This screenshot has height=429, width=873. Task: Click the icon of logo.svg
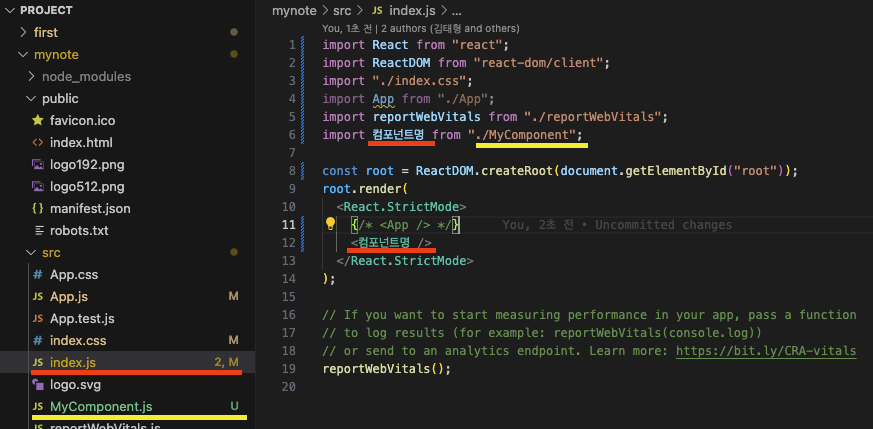[38, 384]
